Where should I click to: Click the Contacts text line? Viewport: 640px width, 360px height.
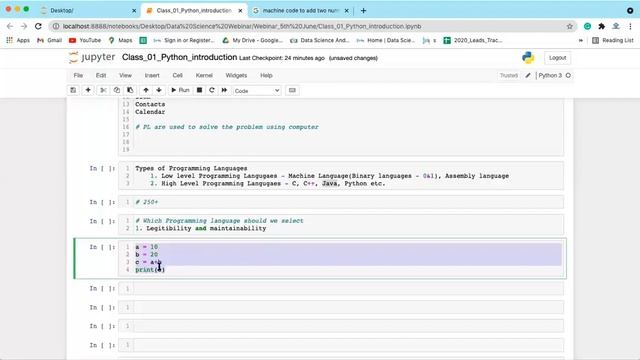pyautogui.click(x=150, y=104)
